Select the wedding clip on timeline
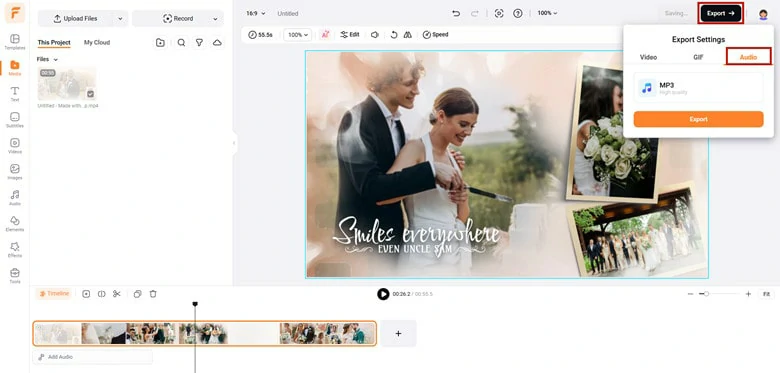The width and height of the screenshot is (780, 373). pos(204,333)
